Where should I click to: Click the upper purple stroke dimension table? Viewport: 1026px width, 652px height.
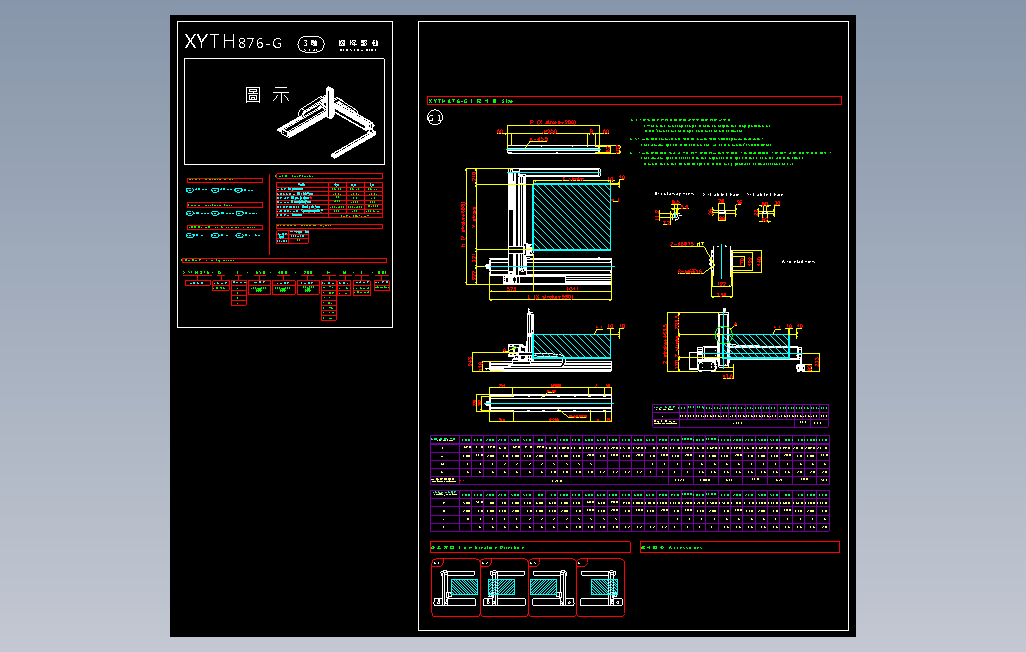click(629, 460)
